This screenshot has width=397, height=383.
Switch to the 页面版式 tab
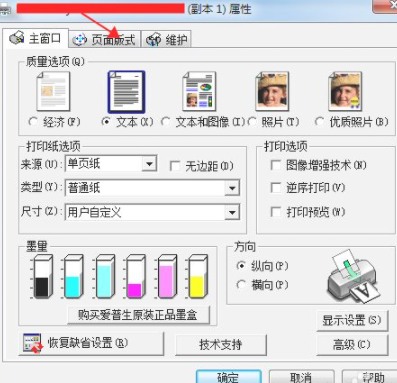pos(105,40)
